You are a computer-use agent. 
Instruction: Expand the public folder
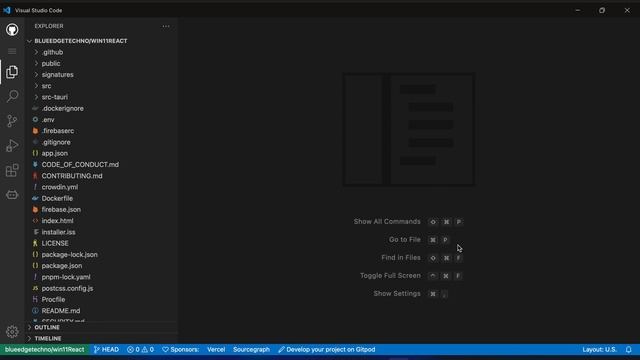pos(101,64)
